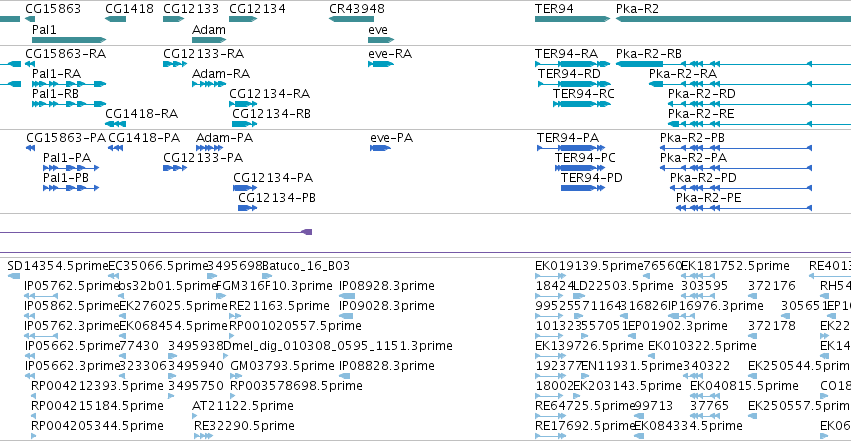Select the EK040815.5prime EST
The width and height of the screenshot is (851, 441).
coord(704,397)
